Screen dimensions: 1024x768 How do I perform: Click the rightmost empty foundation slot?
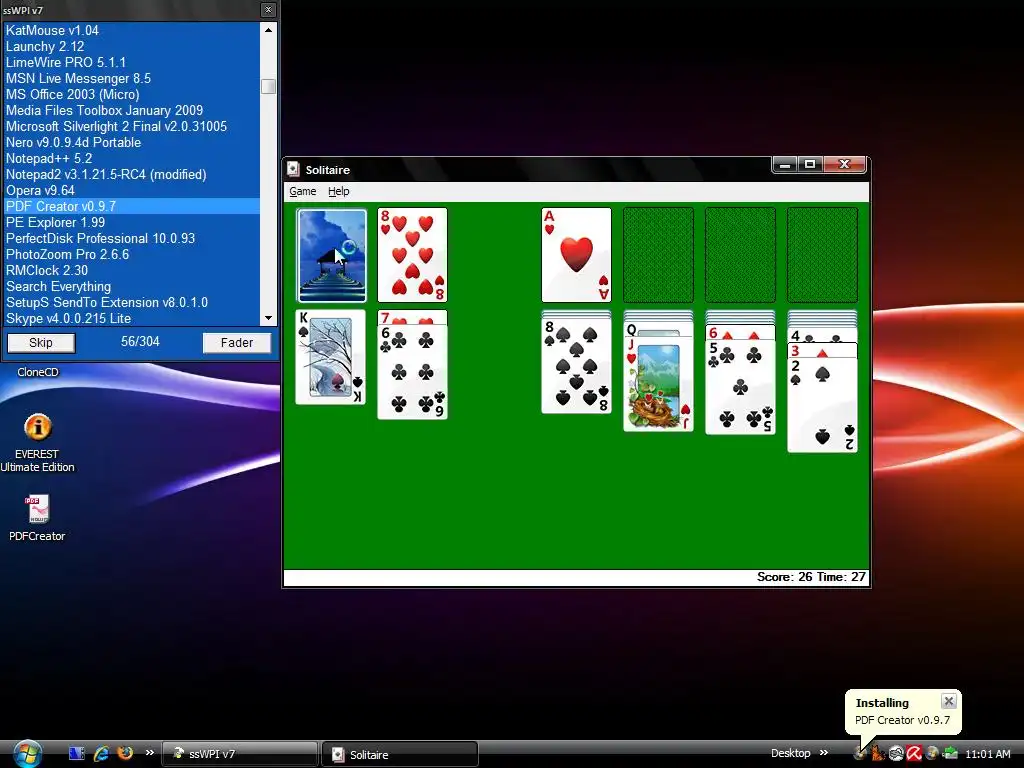pyautogui.click(x=822, y=255)
